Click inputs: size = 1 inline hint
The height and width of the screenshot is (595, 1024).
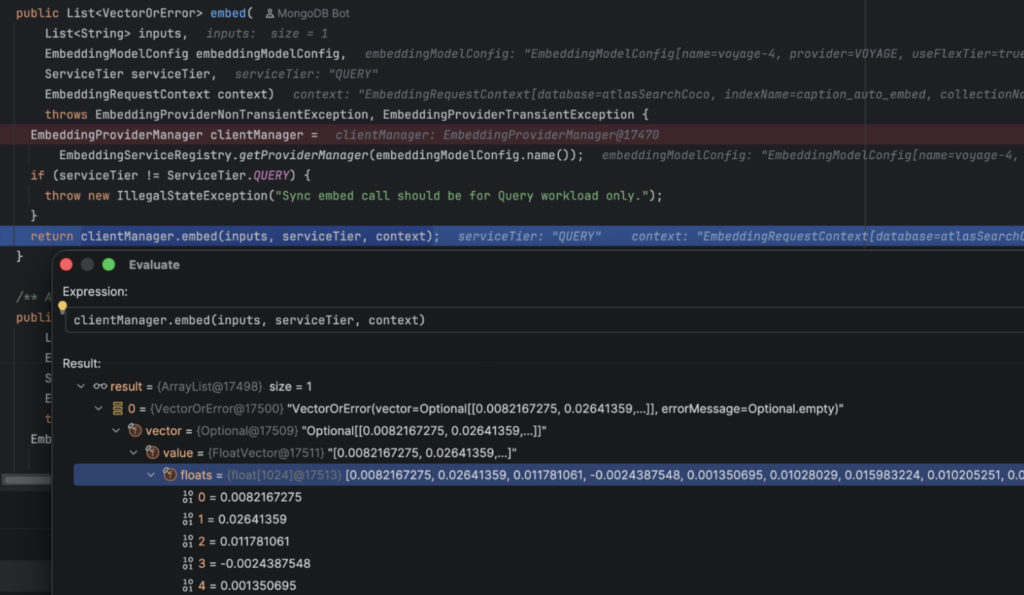click(267, 33)
